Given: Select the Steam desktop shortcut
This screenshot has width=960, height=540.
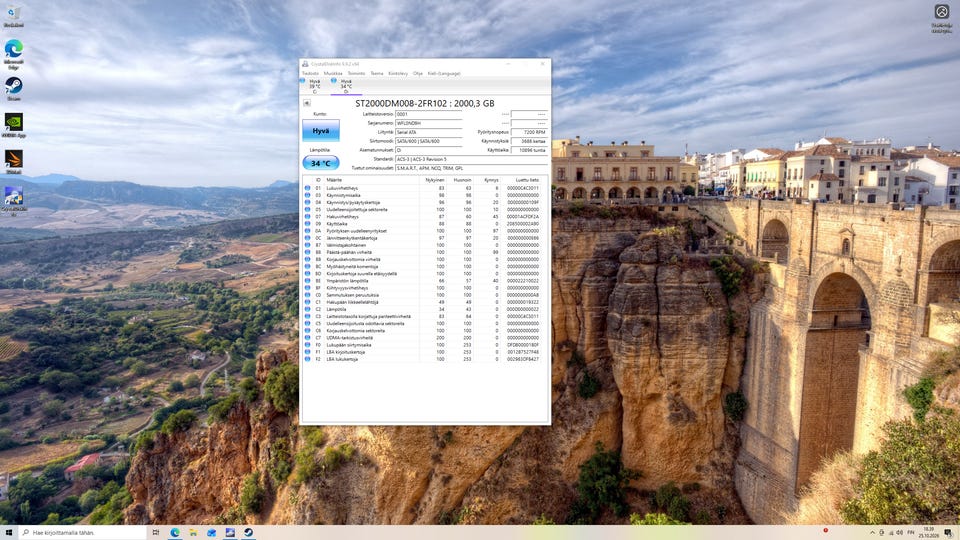Looking at the screenshot, I should 13,89.
